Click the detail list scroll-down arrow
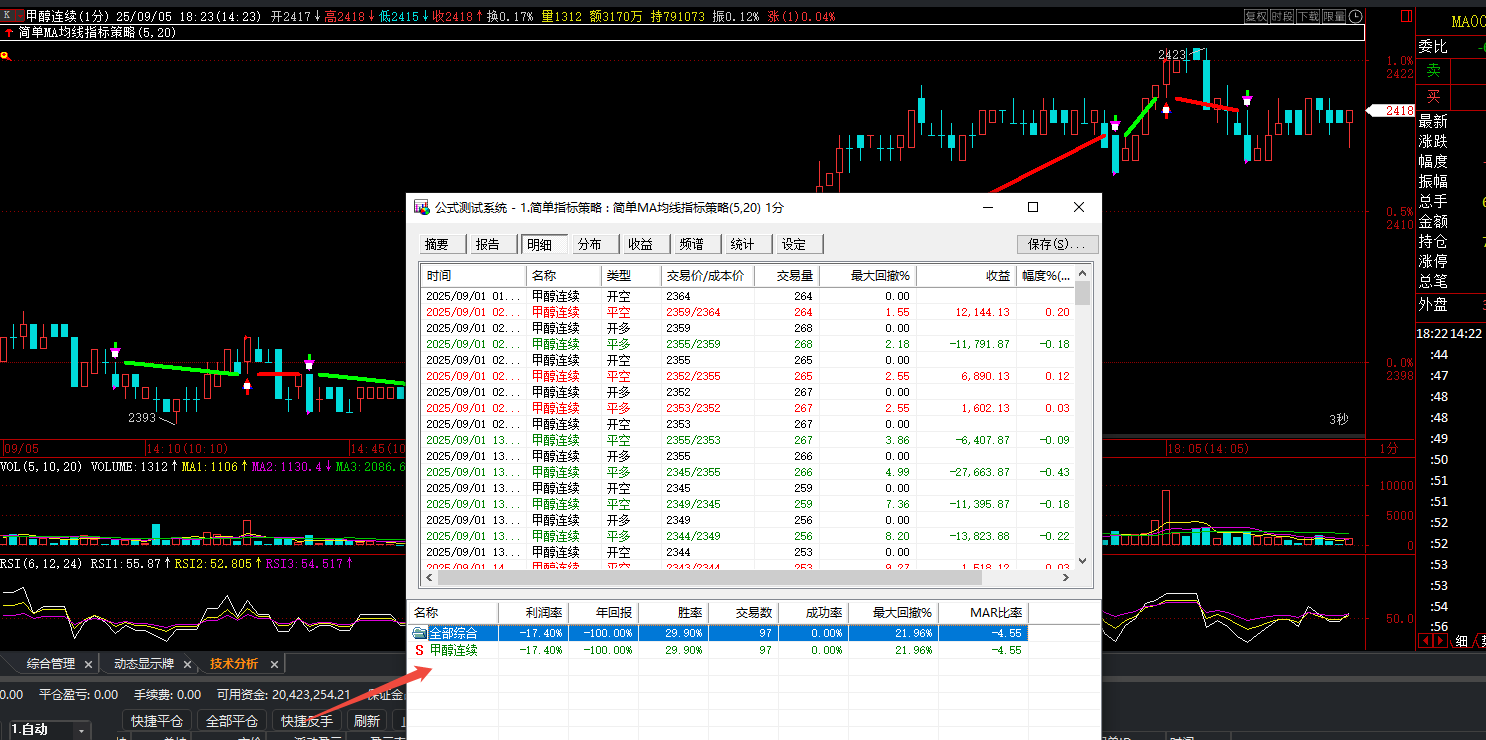This screenshot has width=1486, height=740. (x=1082, y=562)
